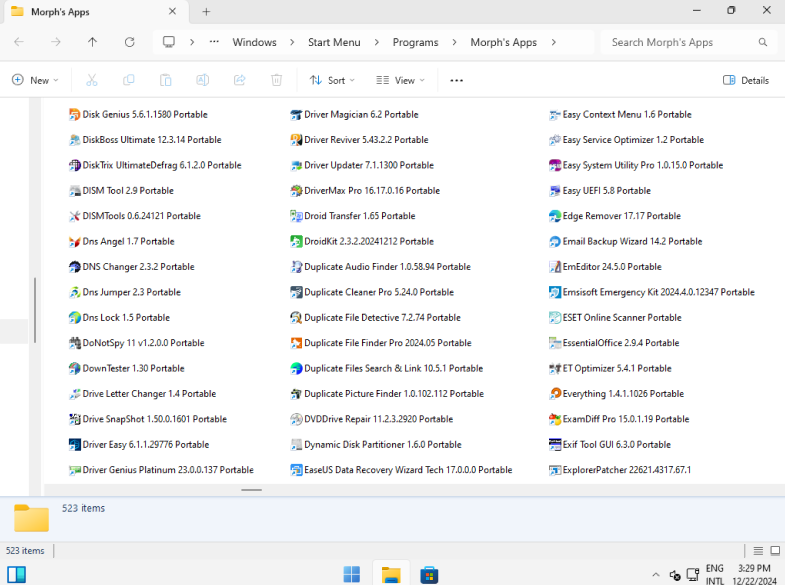Click the DiskTrix UltimateDefrag file icon
This screenshot has width=785, height=585.
(x=75, y=165)
